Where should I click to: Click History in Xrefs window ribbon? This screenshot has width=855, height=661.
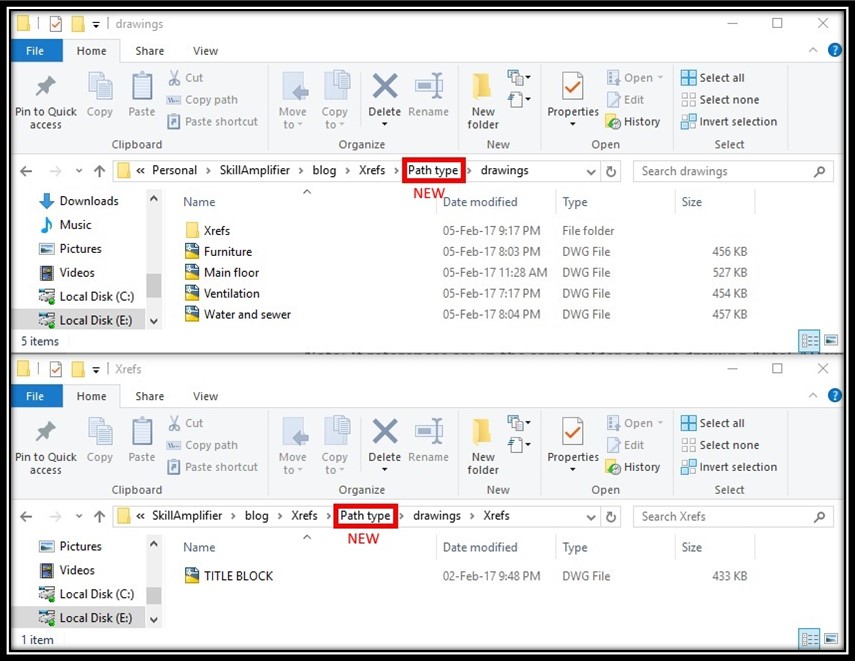pyautogui.click(x=633, y=467)
